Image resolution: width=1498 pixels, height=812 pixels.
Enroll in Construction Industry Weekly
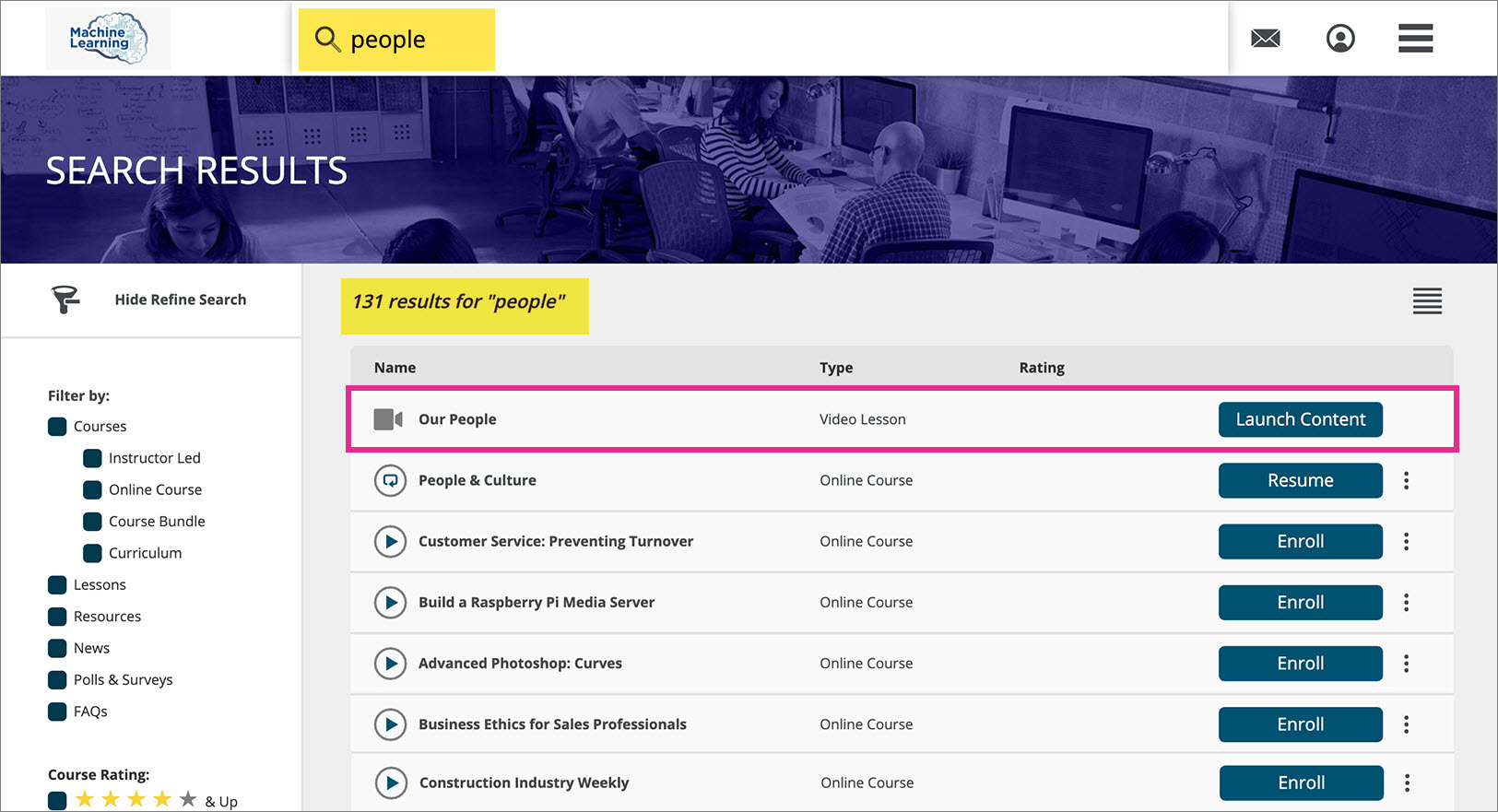(1302, 783)
